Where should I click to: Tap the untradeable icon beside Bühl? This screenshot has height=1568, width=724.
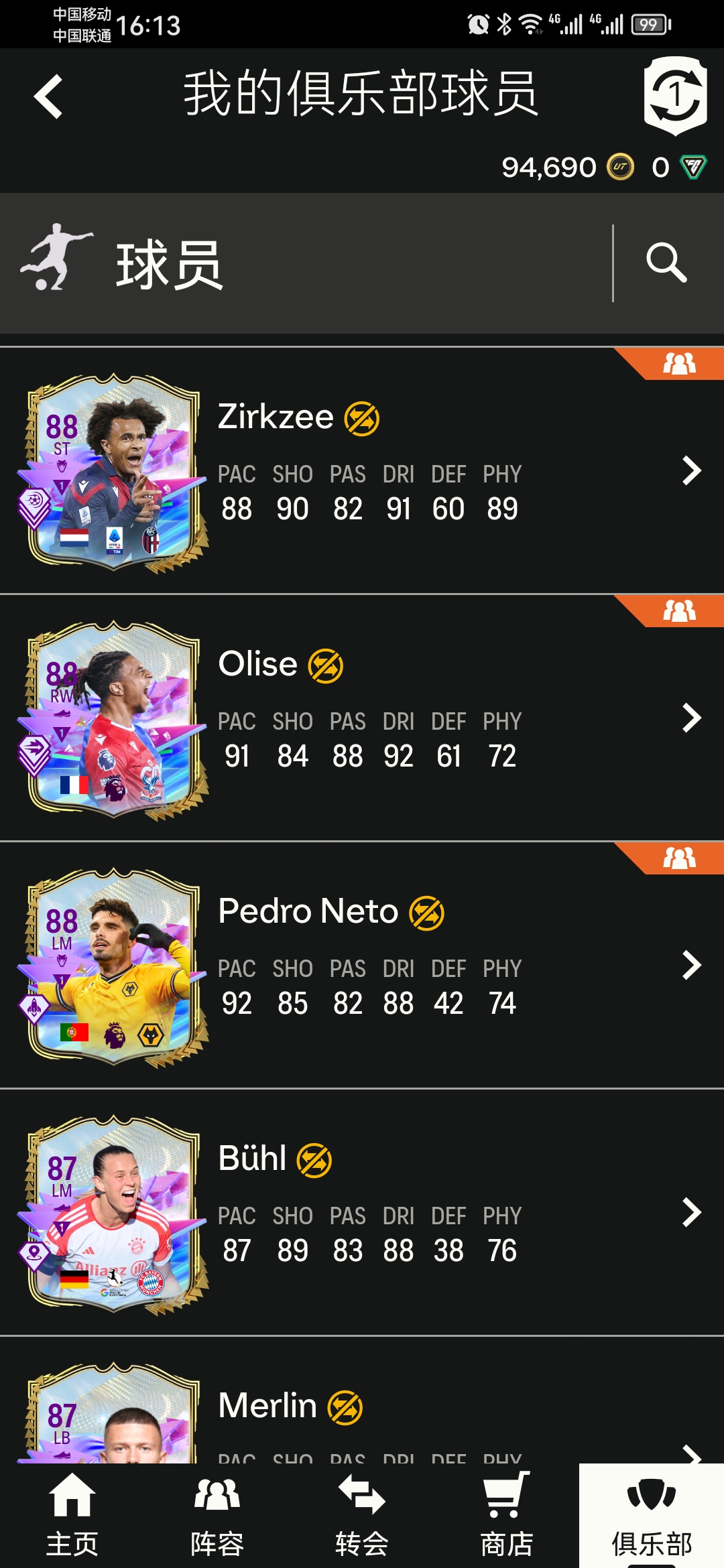[314, 1161]
